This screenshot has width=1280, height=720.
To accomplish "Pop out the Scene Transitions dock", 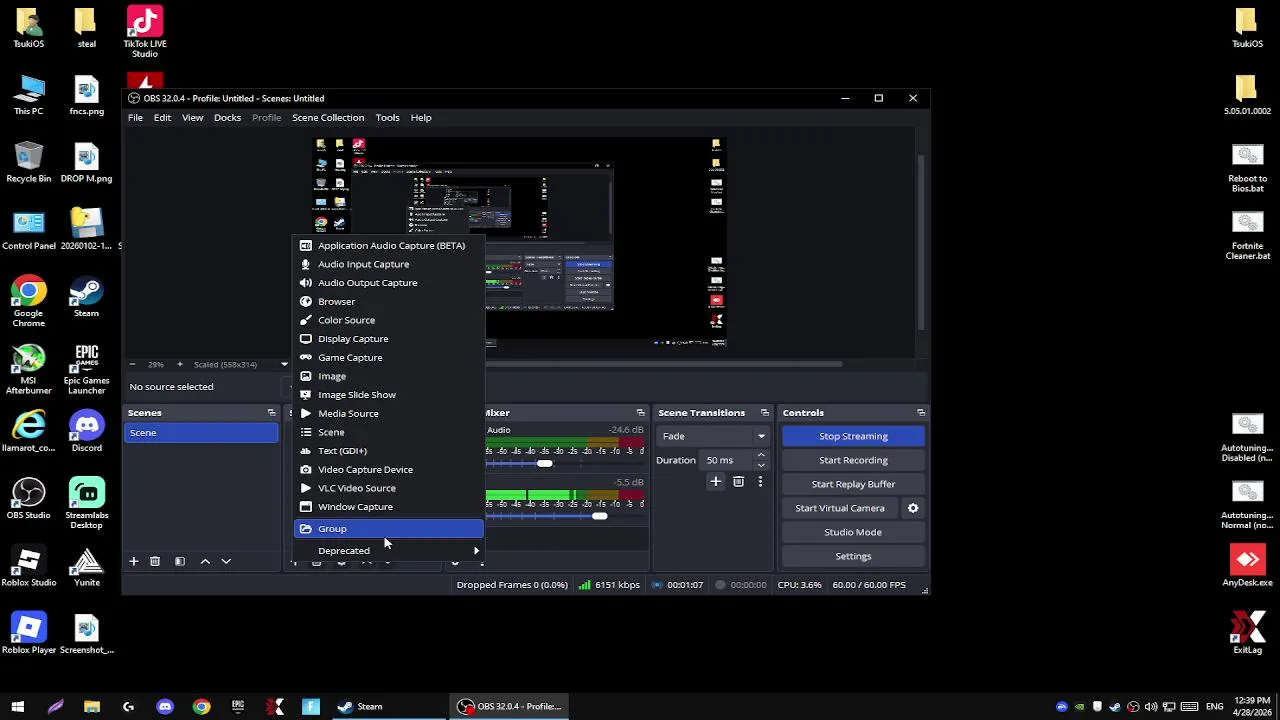I will 765,413.
